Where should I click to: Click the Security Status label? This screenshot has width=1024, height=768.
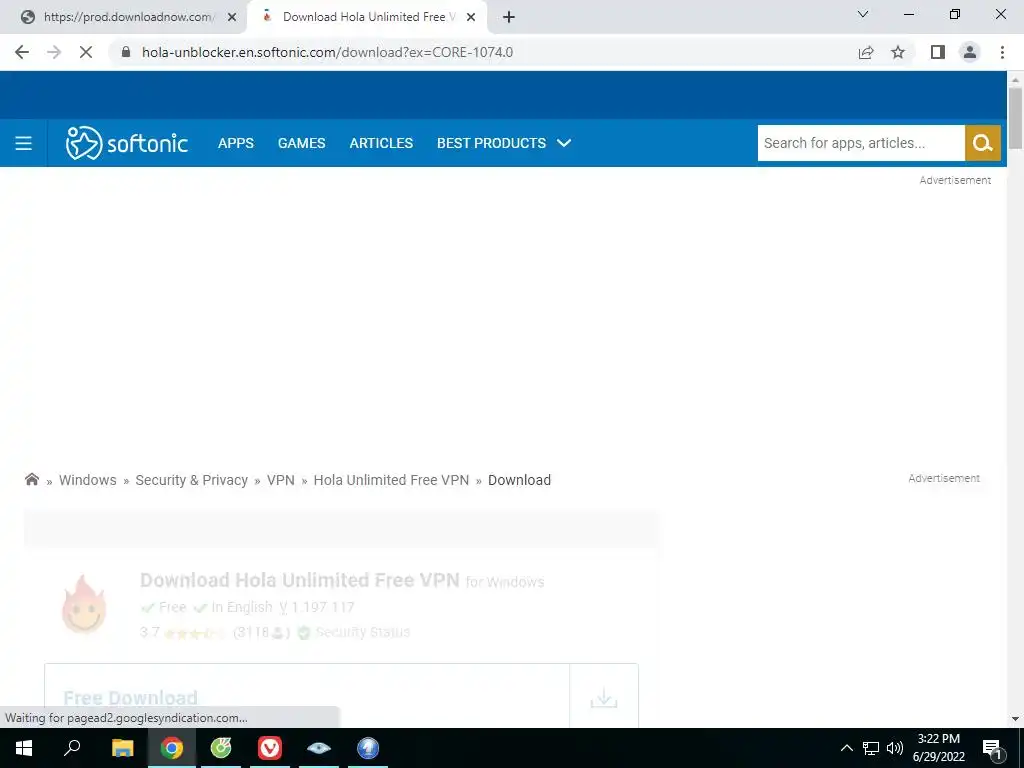point(362,632)
